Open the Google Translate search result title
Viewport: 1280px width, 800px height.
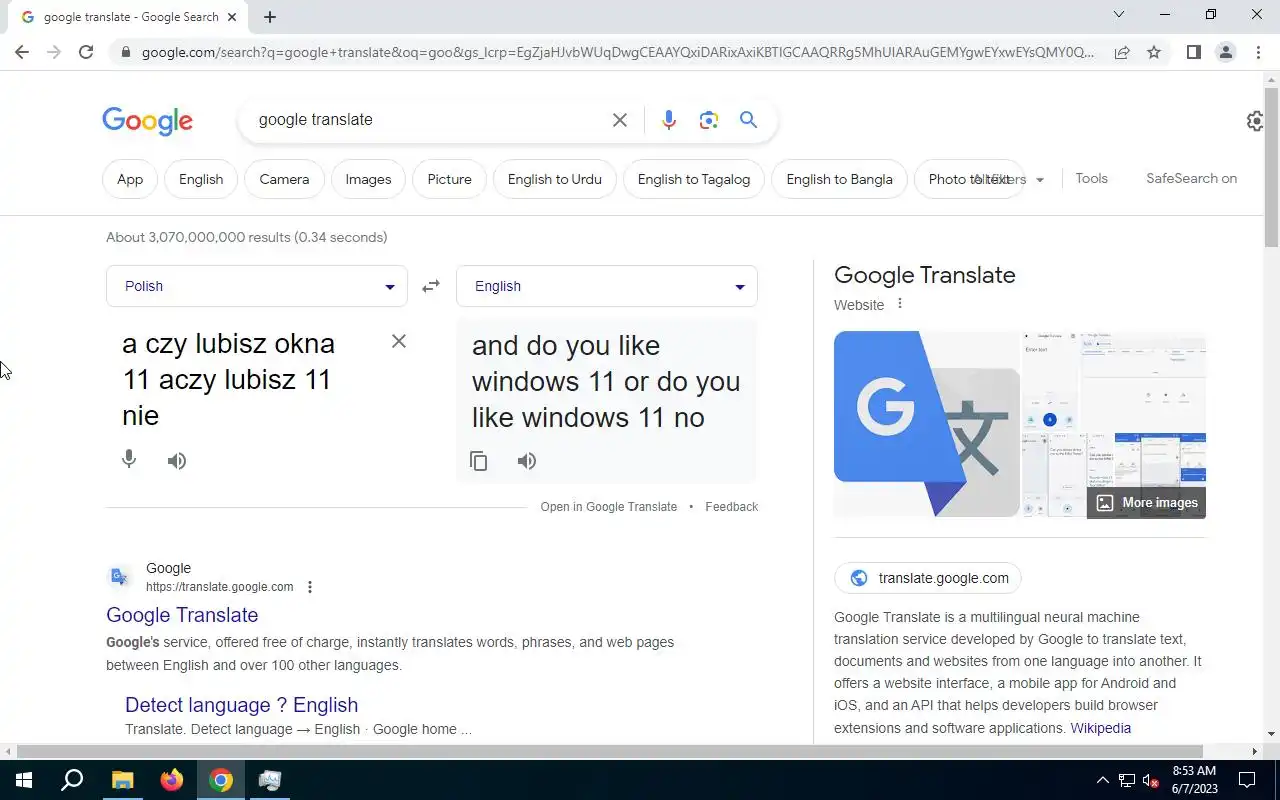(x=182, y=615)
